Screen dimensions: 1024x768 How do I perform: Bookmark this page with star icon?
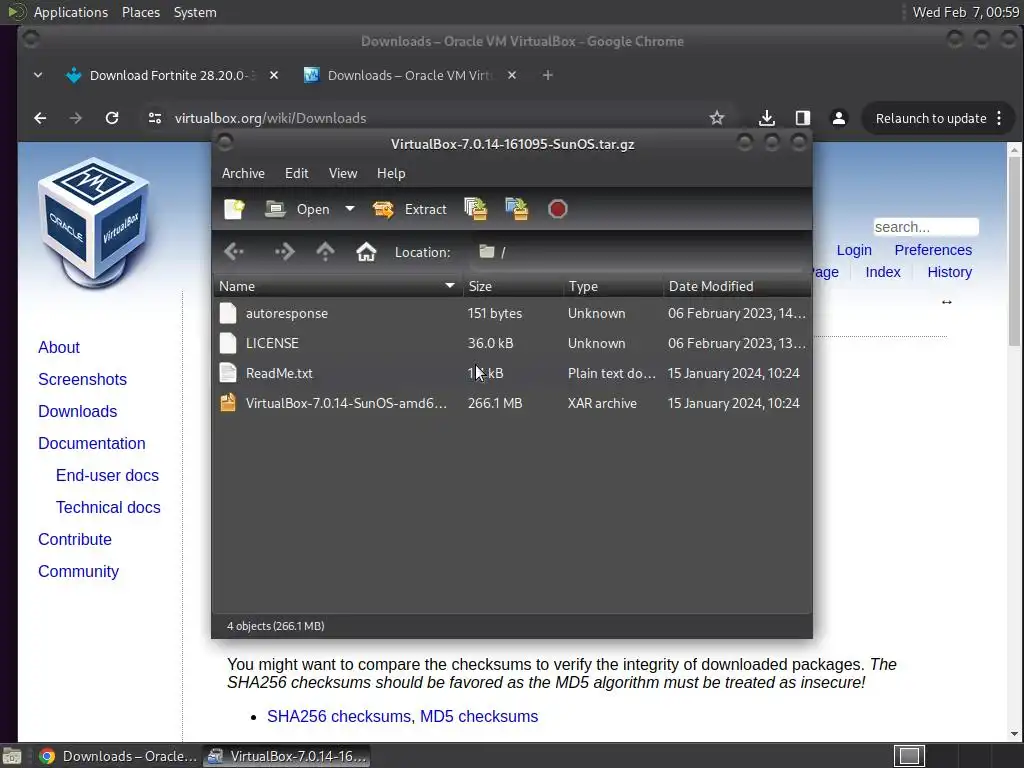(717, 118)
